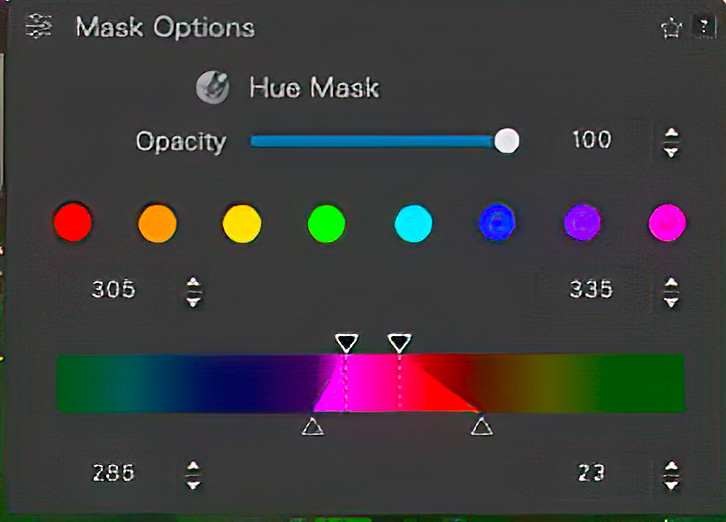The height and width of the screenshot is (522, 726).
Task: Click the 286 falloff stepper arrows
Action: (x=193, y=475)
